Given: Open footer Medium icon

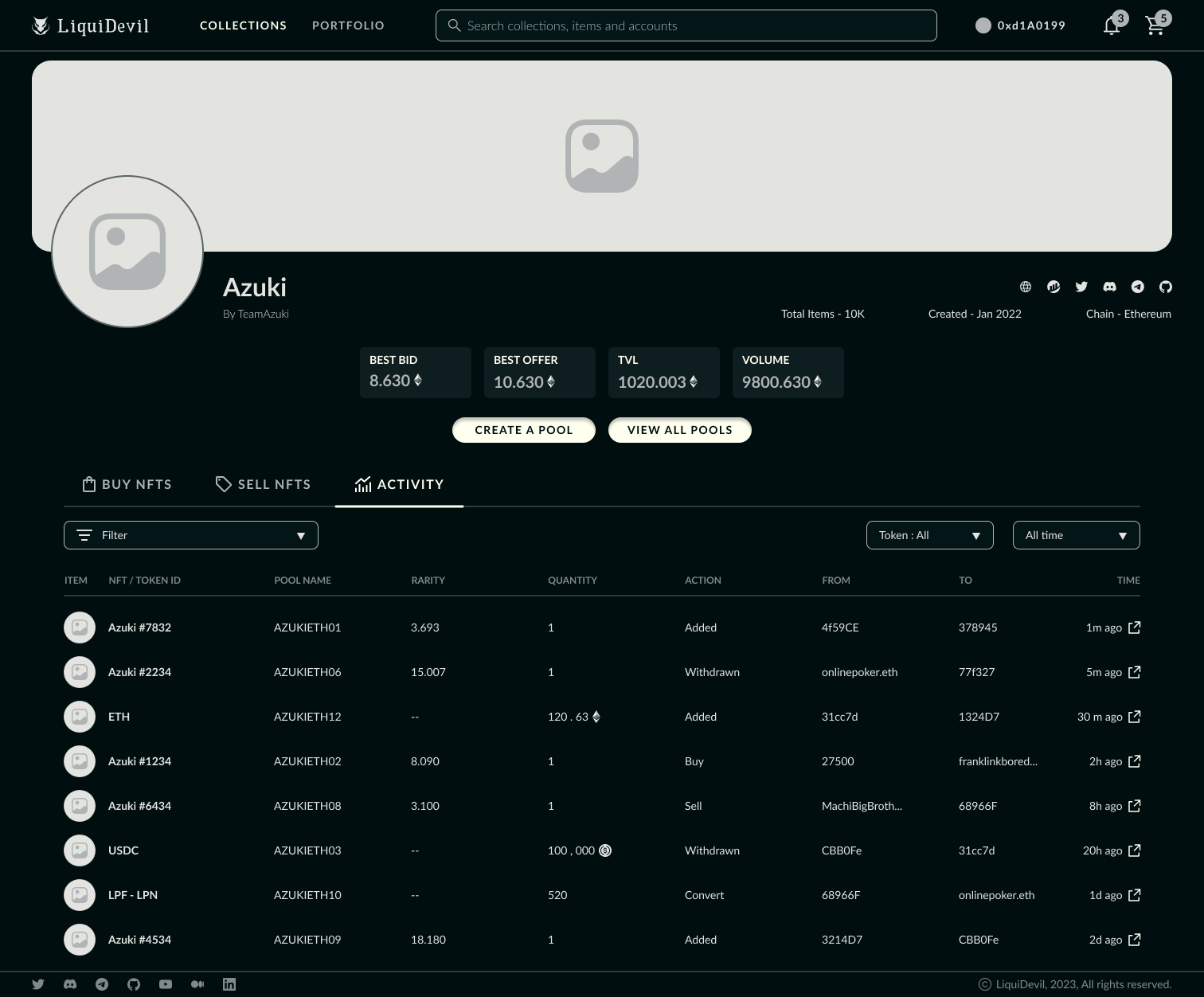Looking at the screenshot, I should (x=197, y=984).
